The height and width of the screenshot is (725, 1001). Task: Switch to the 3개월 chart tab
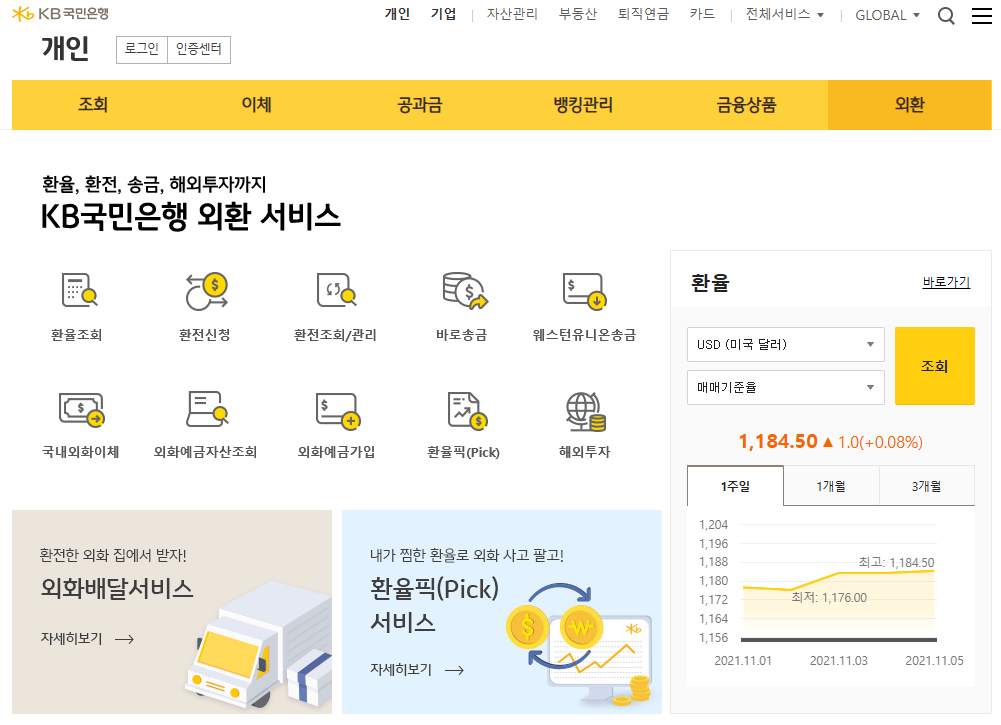(927, 486)
